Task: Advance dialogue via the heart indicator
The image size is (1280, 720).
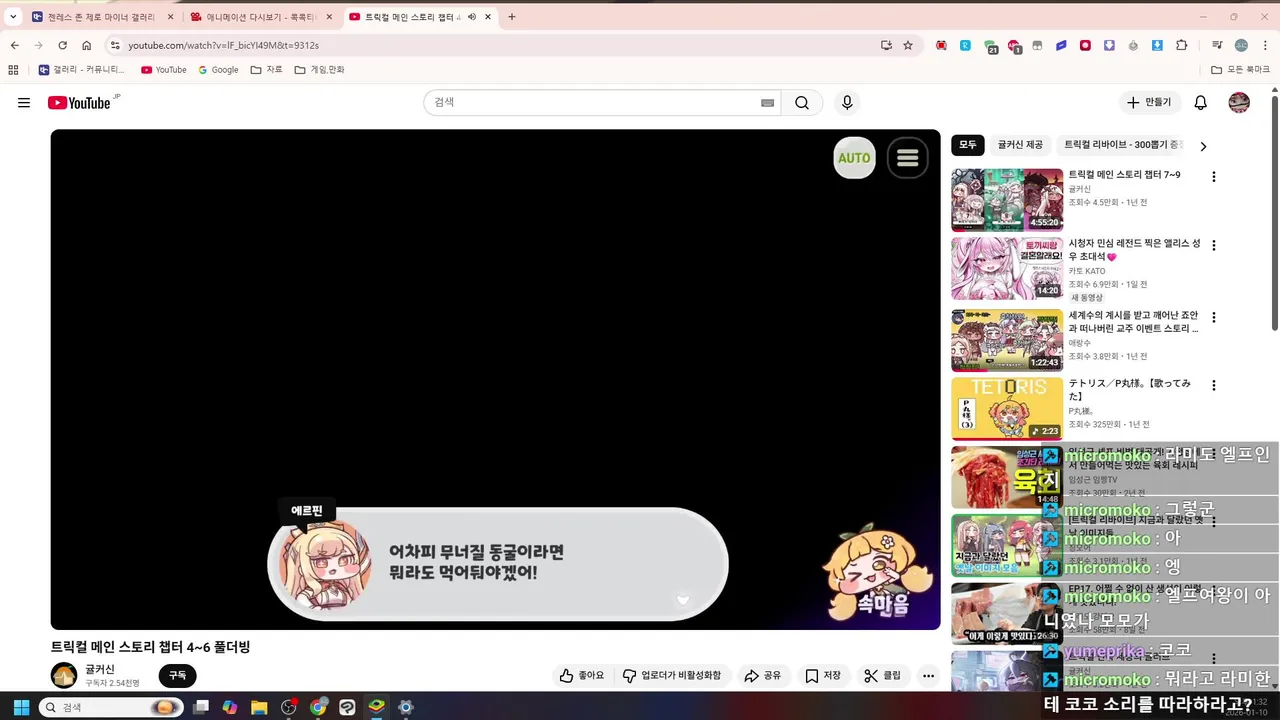Action: point(683,599)
